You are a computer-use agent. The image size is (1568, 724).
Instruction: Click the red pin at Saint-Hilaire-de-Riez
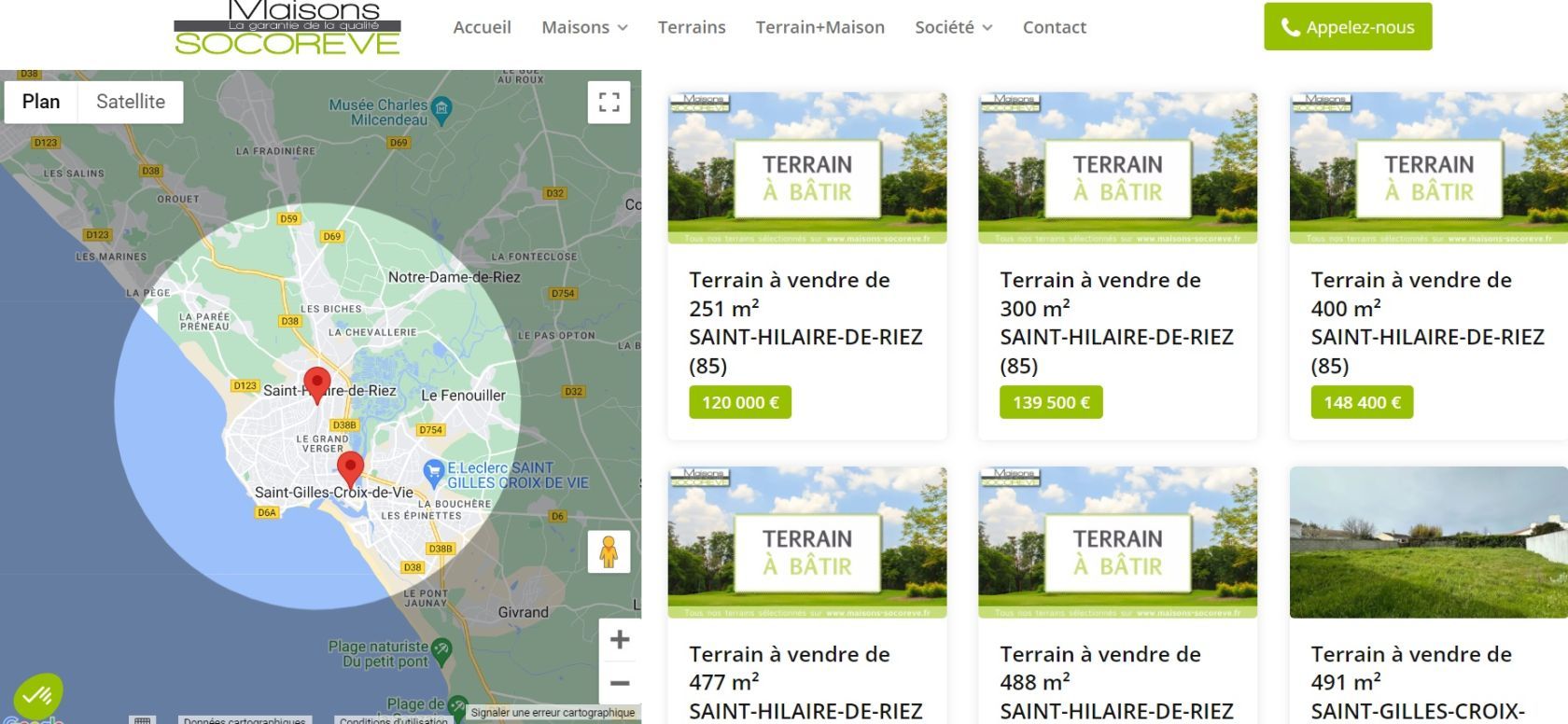pyautogui.click(x=317, y=383)
